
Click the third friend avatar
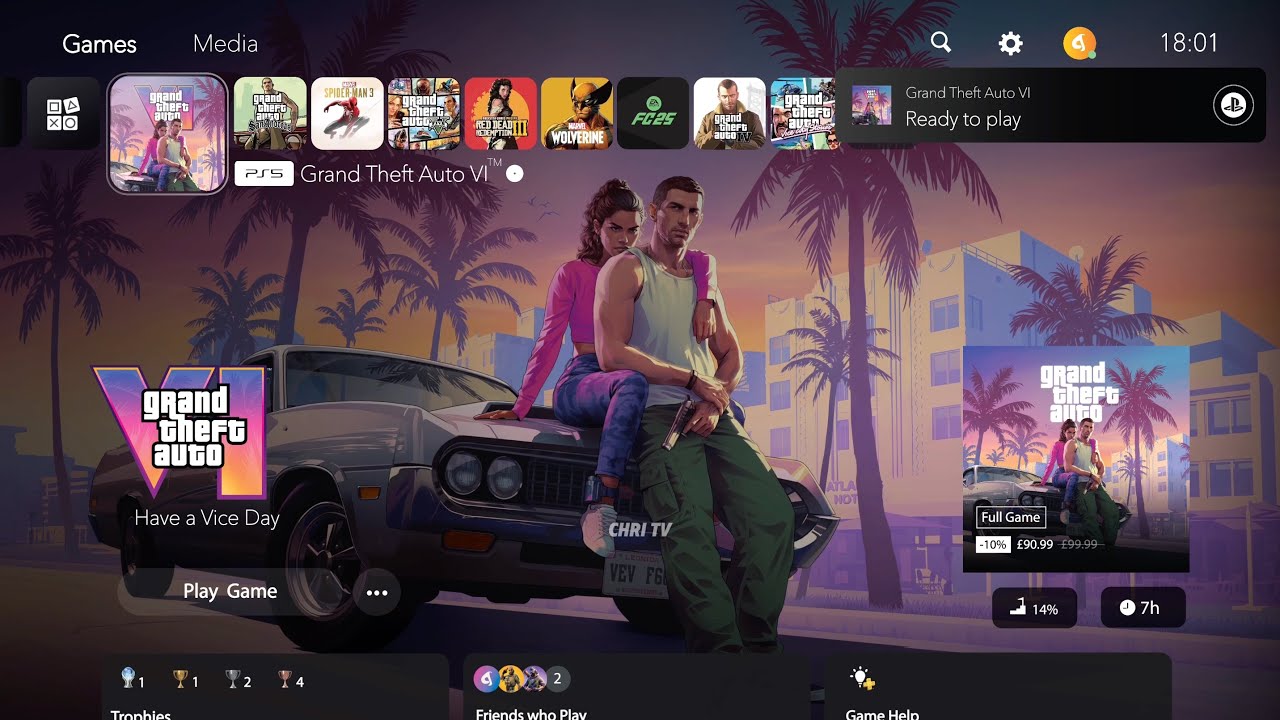(x=534, y=678)
